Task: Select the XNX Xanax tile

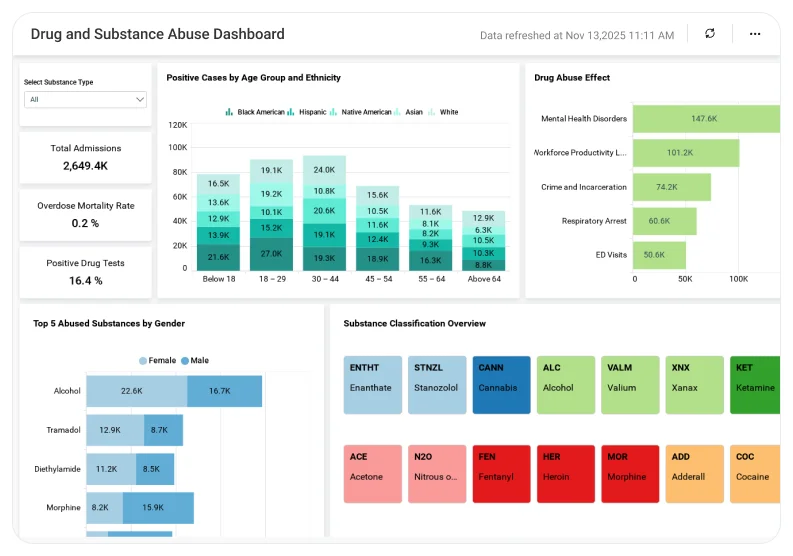Action: point(694,385)
